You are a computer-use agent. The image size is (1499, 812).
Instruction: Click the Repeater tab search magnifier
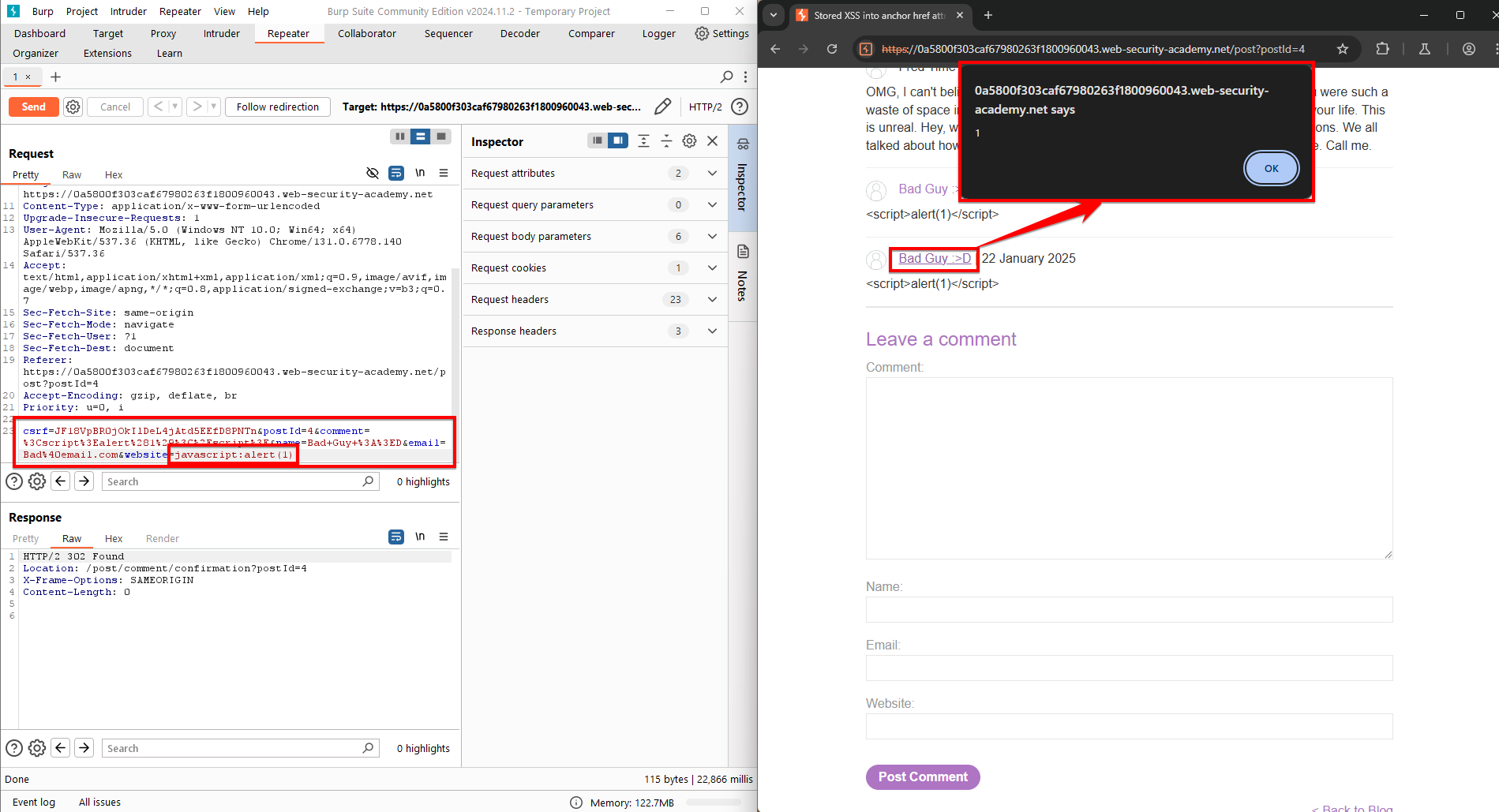pyautogui.click(x=727, y=77)
